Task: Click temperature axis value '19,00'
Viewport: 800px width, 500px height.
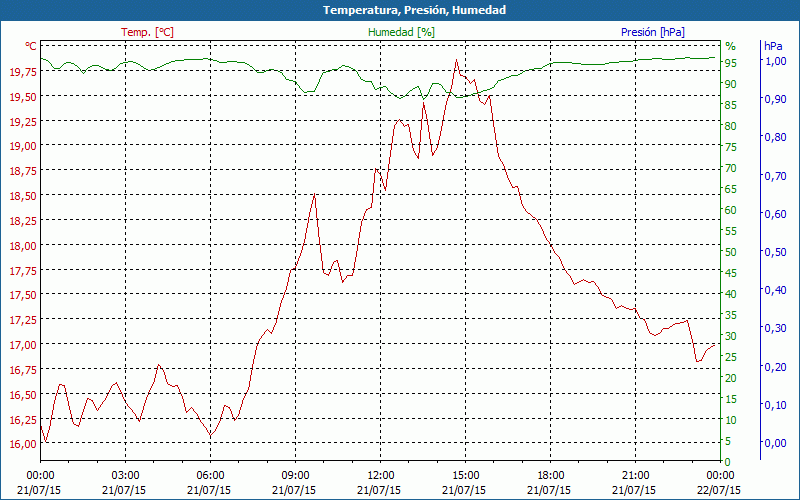Action: click(x=23, y=147)
